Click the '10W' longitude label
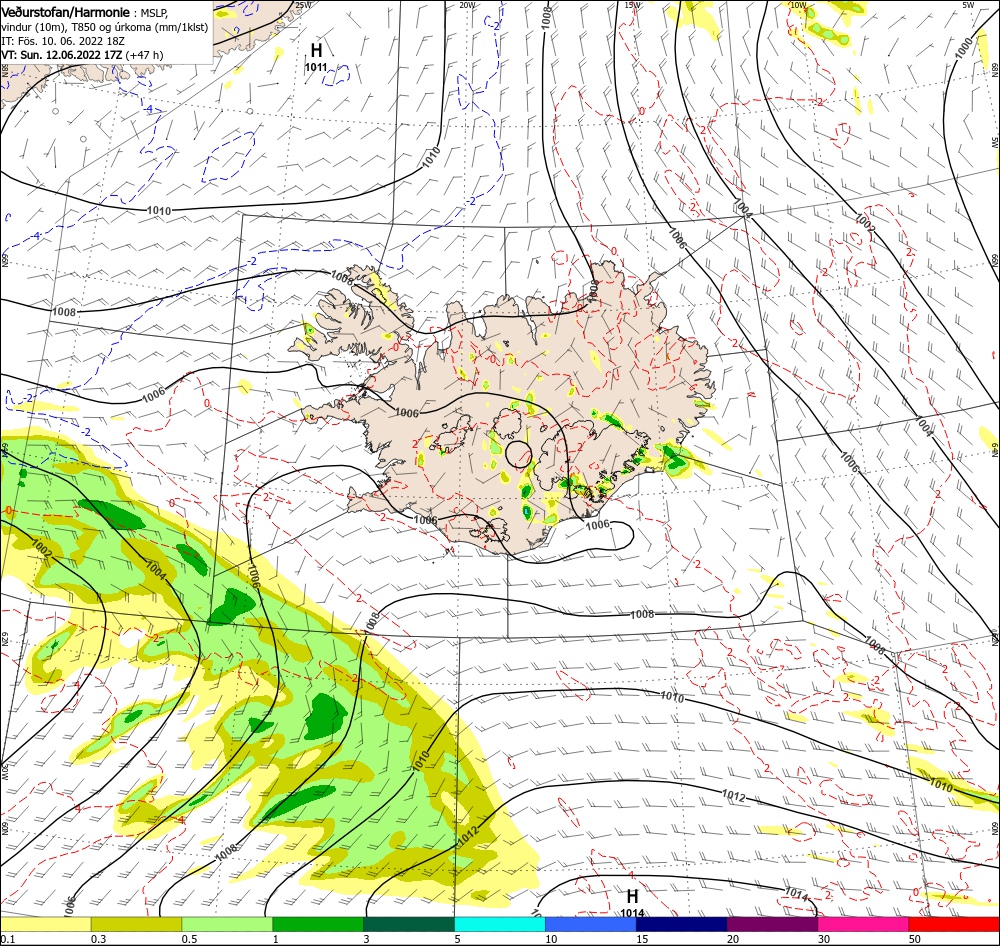1000x946 pixels. (x=798, y=5)
